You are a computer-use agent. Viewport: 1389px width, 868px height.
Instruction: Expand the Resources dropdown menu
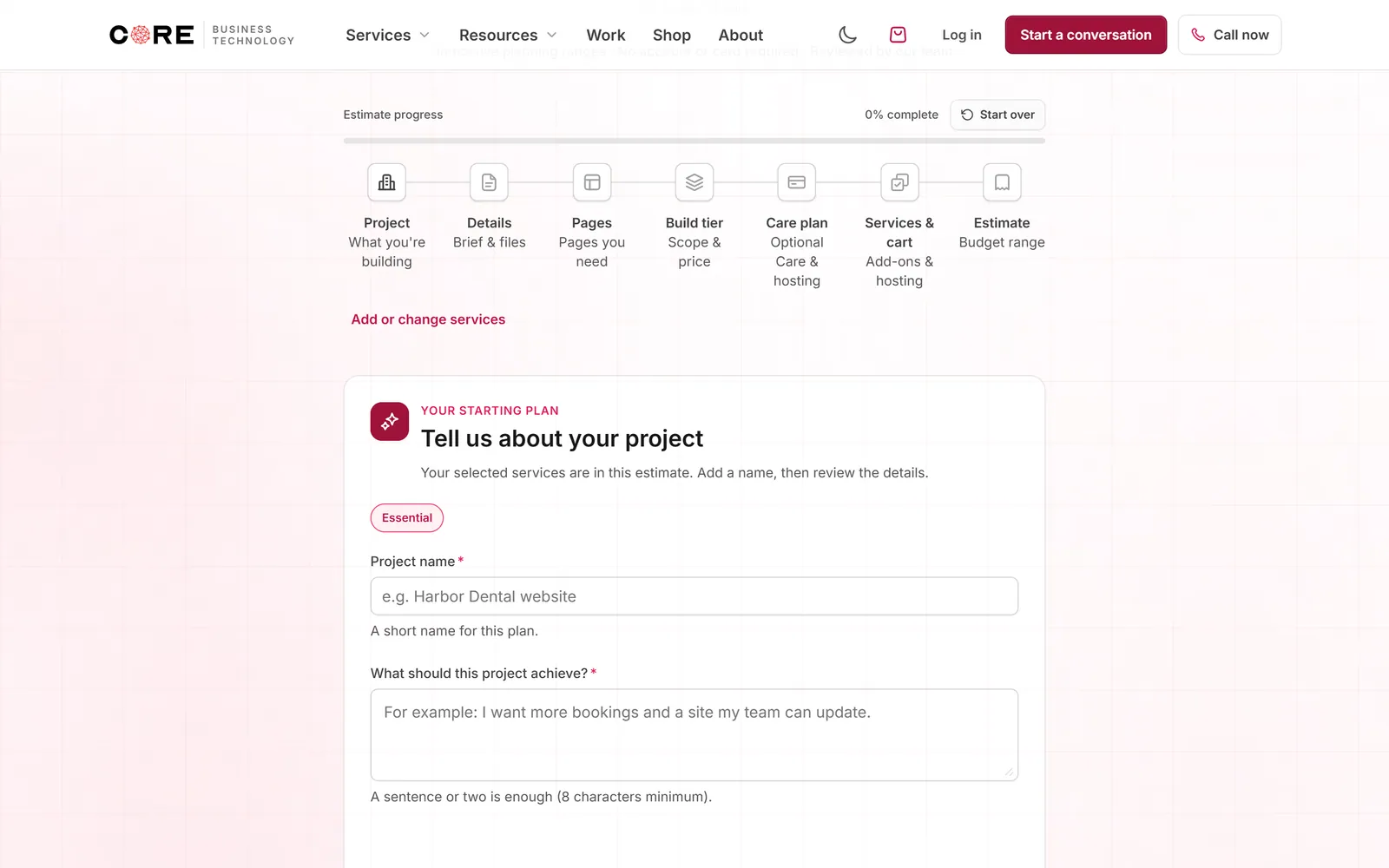pyautogui.click(x=508, y=35)
